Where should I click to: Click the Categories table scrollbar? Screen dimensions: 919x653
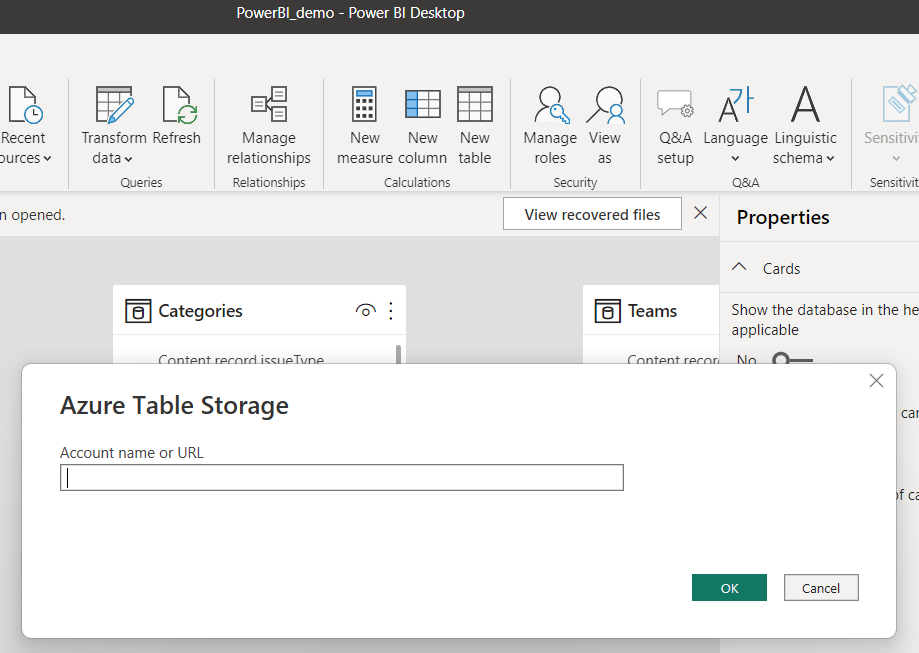(x=399, y=353)
